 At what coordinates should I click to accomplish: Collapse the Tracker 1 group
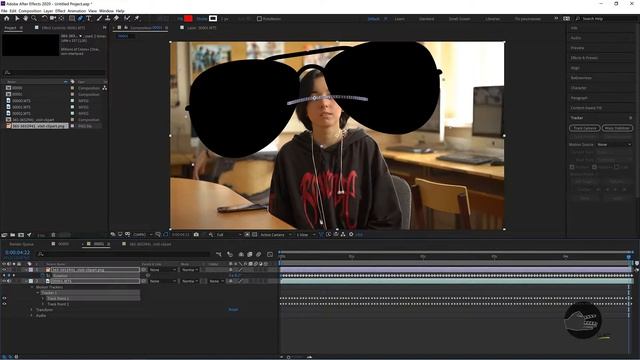tap(38, 293)
